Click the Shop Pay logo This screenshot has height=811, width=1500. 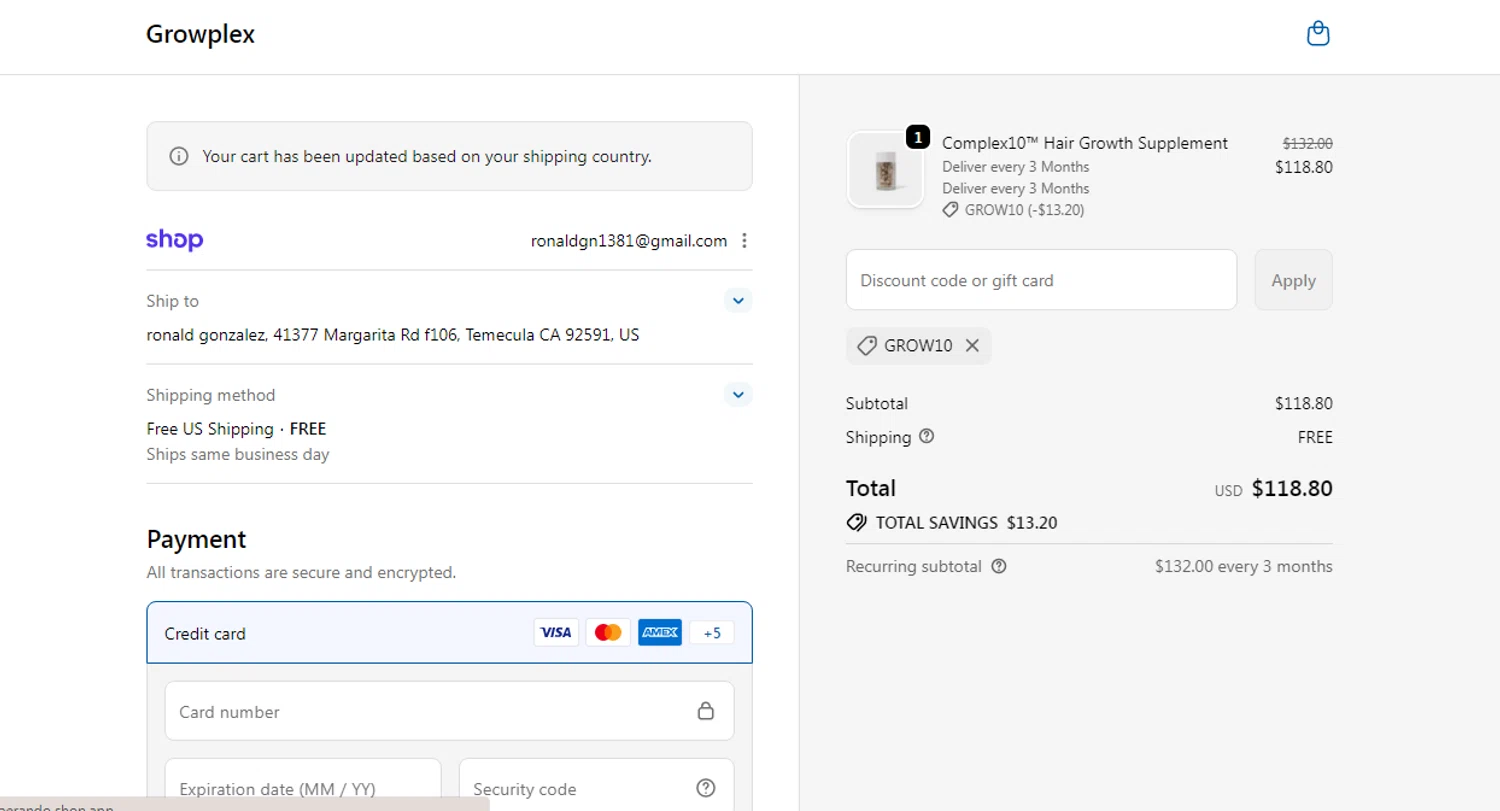[x=175, y=240]
